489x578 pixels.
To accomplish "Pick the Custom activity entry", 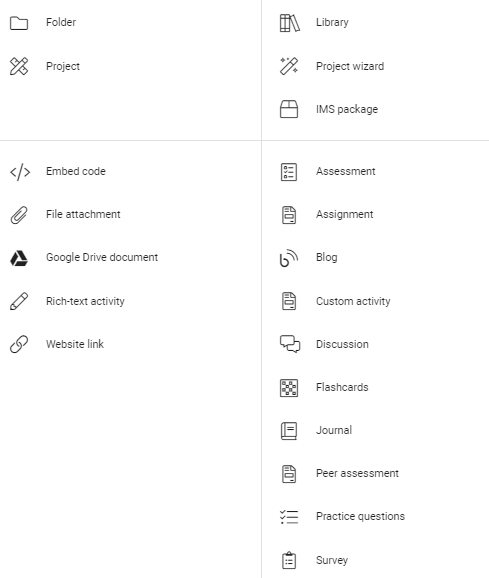I will [353, 301].
